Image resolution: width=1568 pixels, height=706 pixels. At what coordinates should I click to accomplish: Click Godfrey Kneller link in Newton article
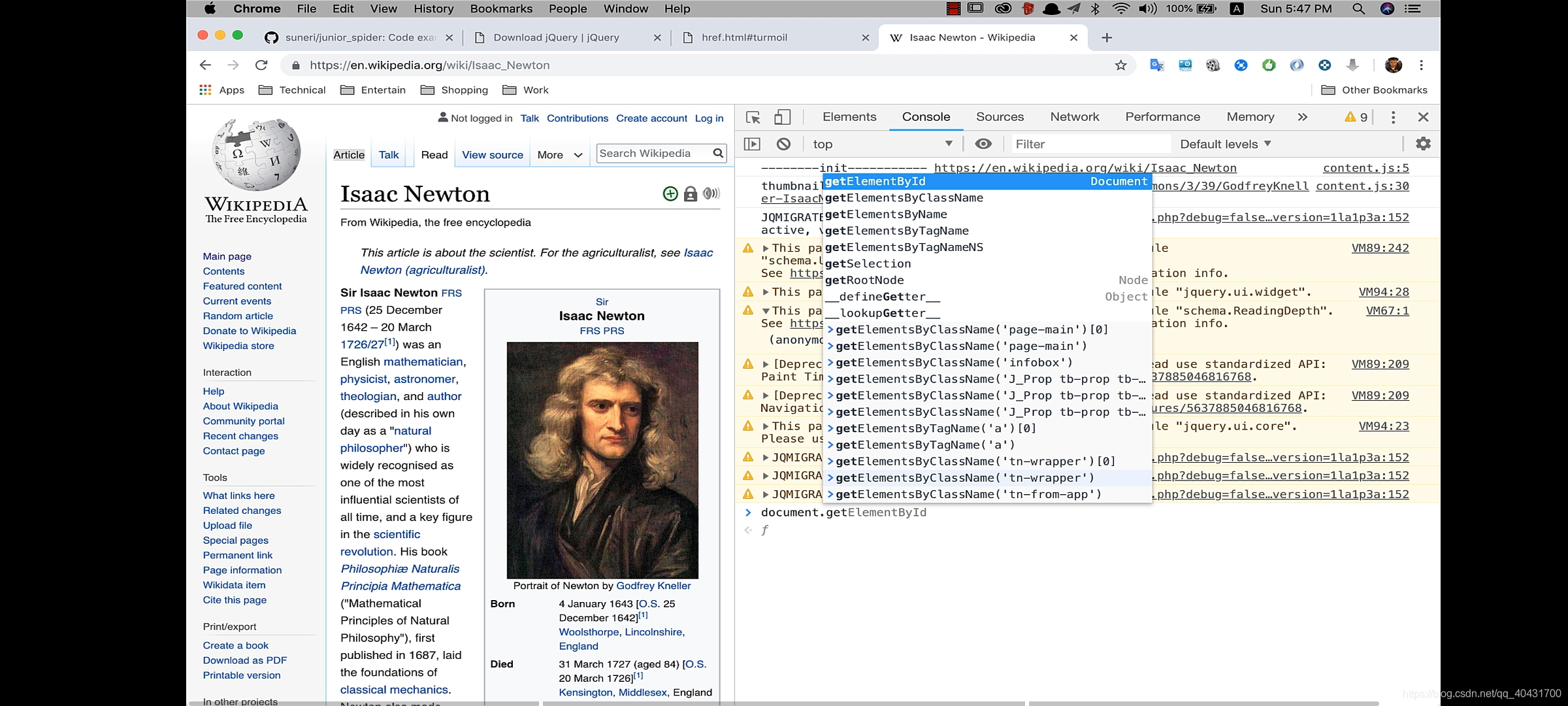coord(653,585)
